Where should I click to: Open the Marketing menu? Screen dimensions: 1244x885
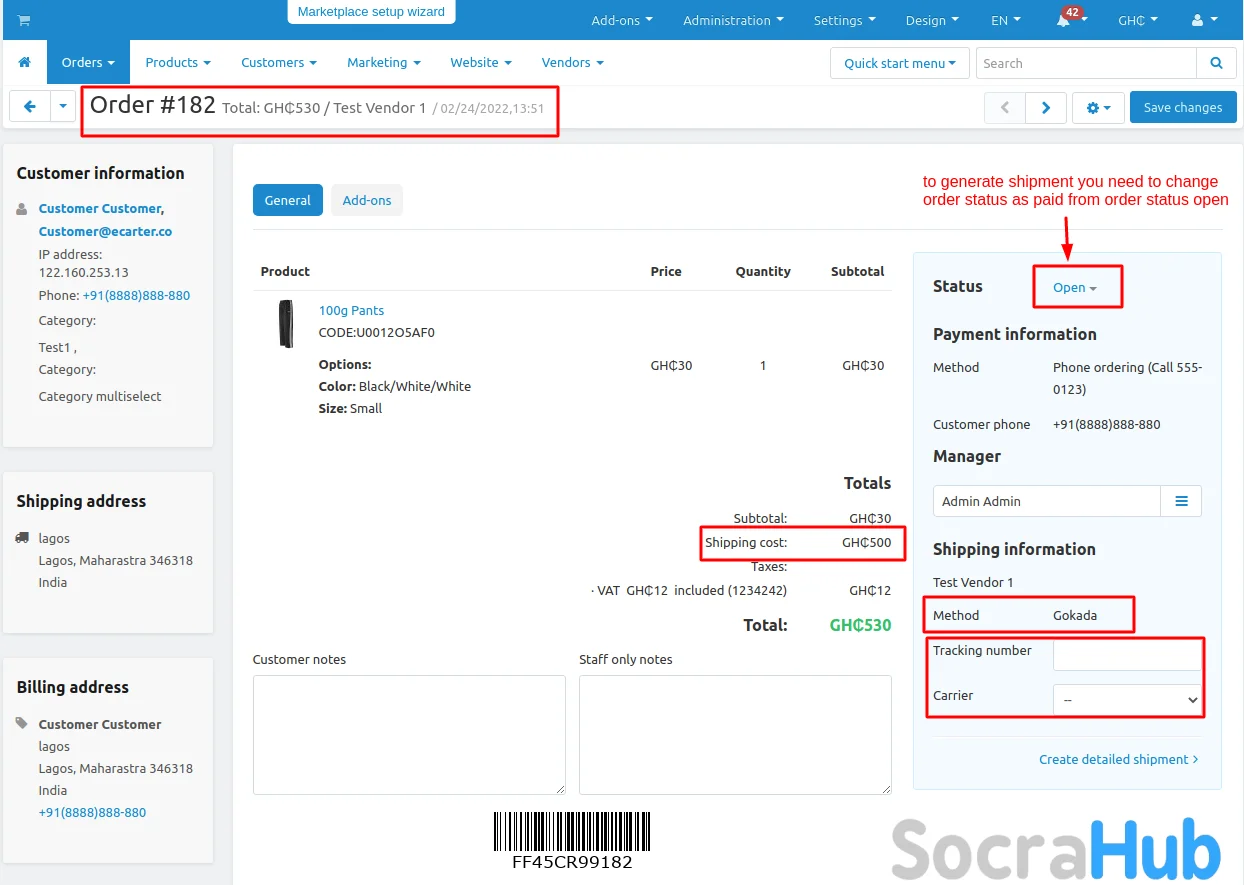click(384, 62)
